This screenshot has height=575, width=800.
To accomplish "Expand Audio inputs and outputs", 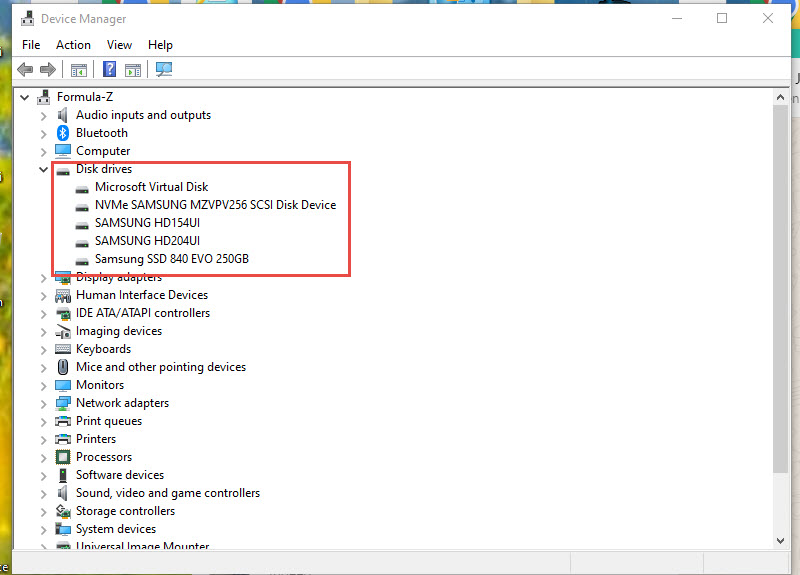I will tap(43, 116).
